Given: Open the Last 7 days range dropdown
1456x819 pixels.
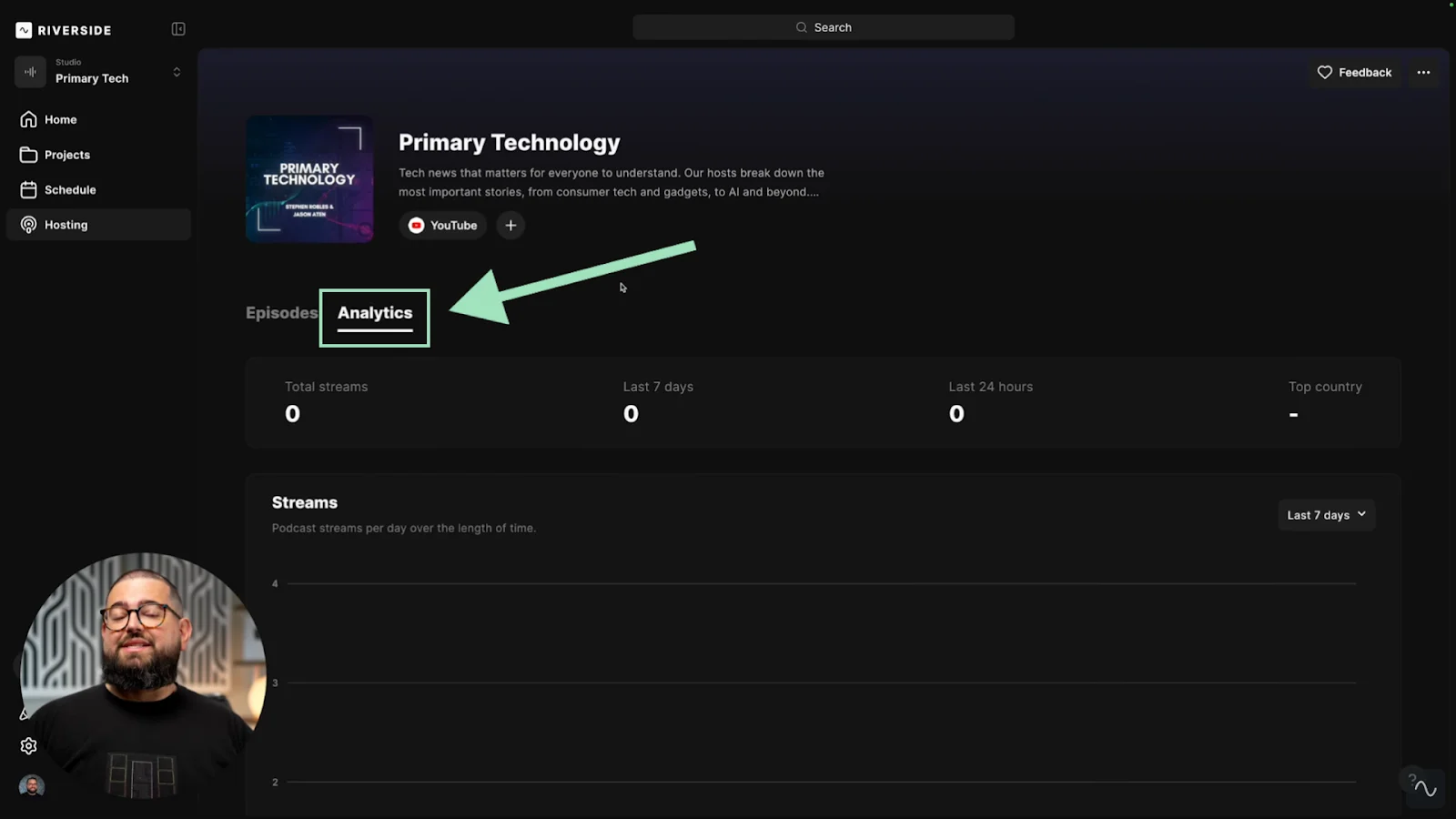Looking at the screenshot, I should [x=1326, y=515].
